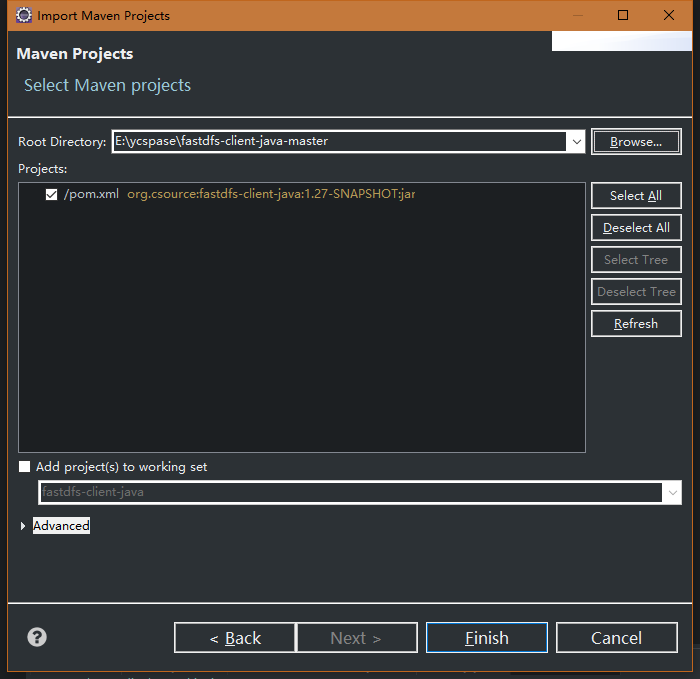Enable Add project(s) to working set
The width and height of the screenshot is (700, 679).
click(x=25, y=467)
